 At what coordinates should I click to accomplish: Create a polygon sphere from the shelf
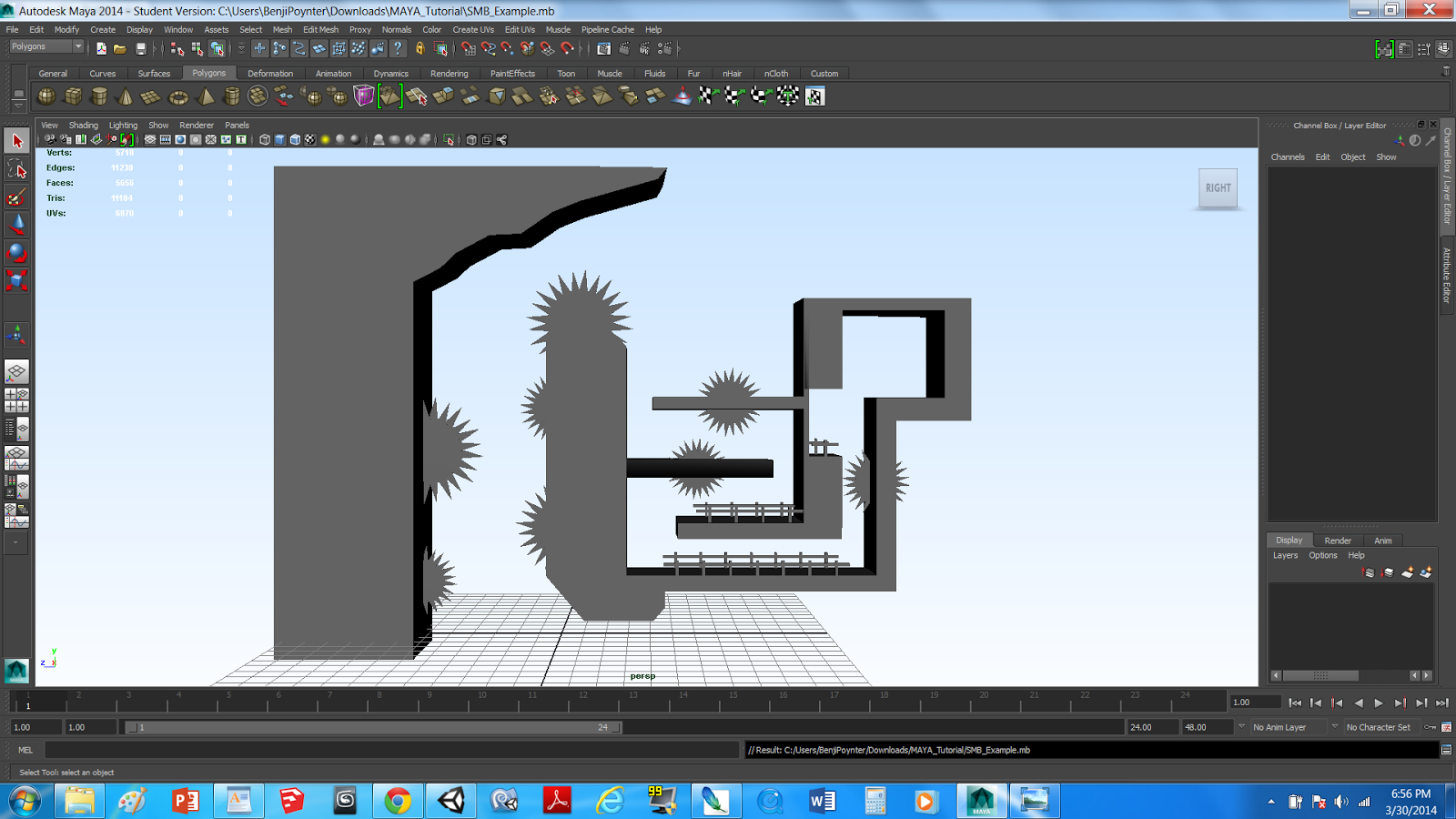(46, 96)
